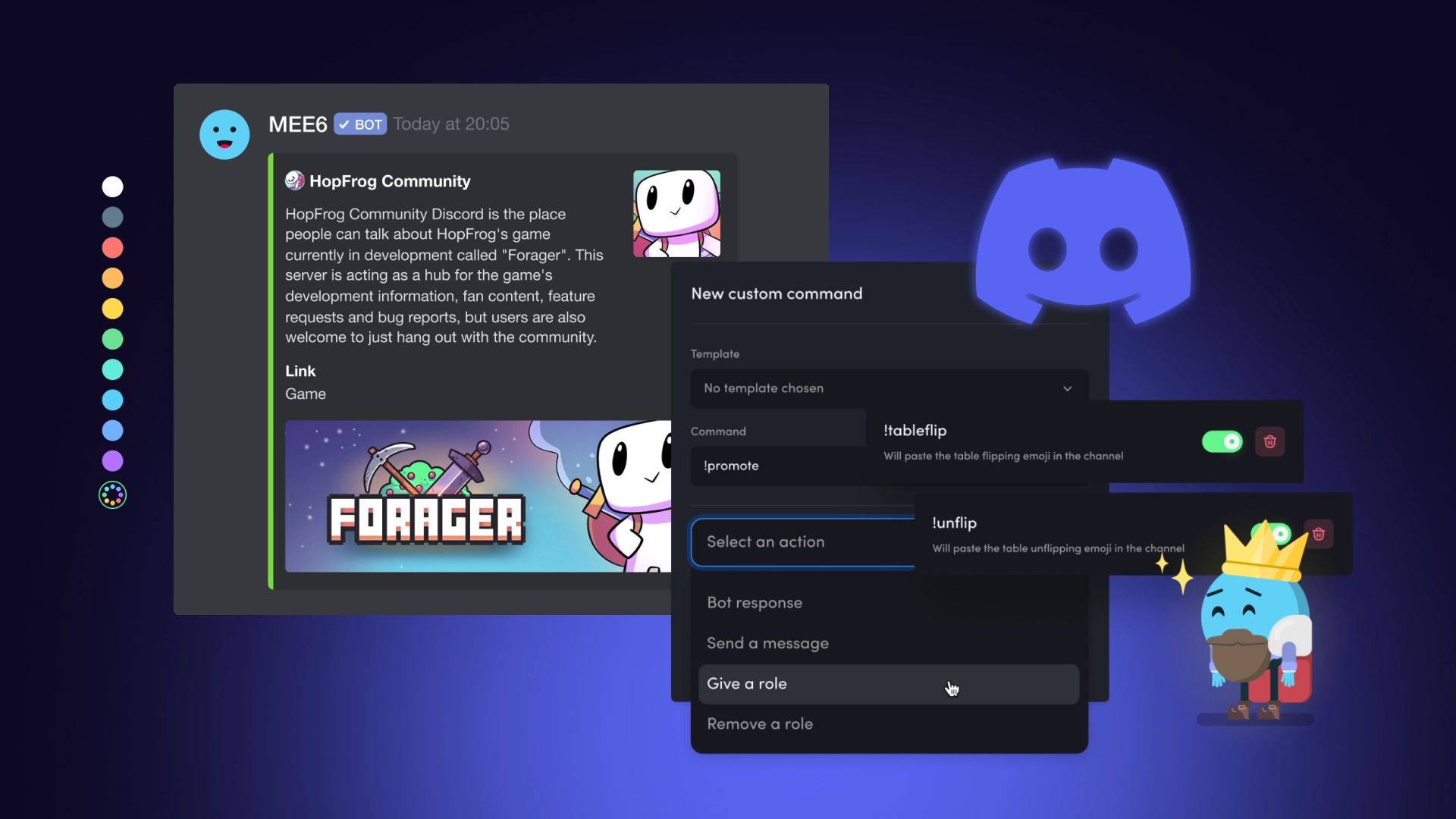
Task: Click the HopFrog Community server icon
Action: [x=295, y=180]
